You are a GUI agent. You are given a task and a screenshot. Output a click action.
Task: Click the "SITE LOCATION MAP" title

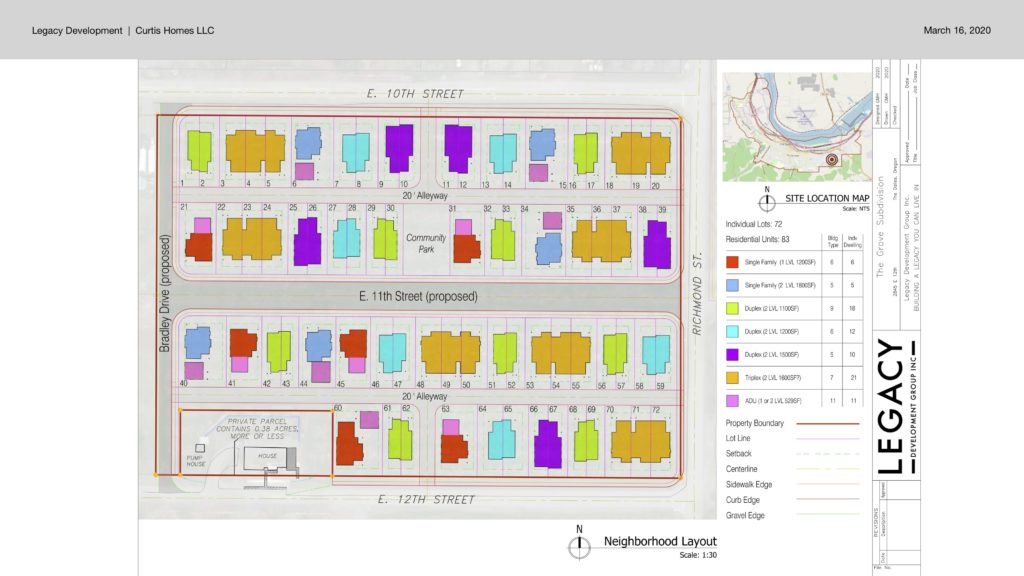[x=827, y=199]
